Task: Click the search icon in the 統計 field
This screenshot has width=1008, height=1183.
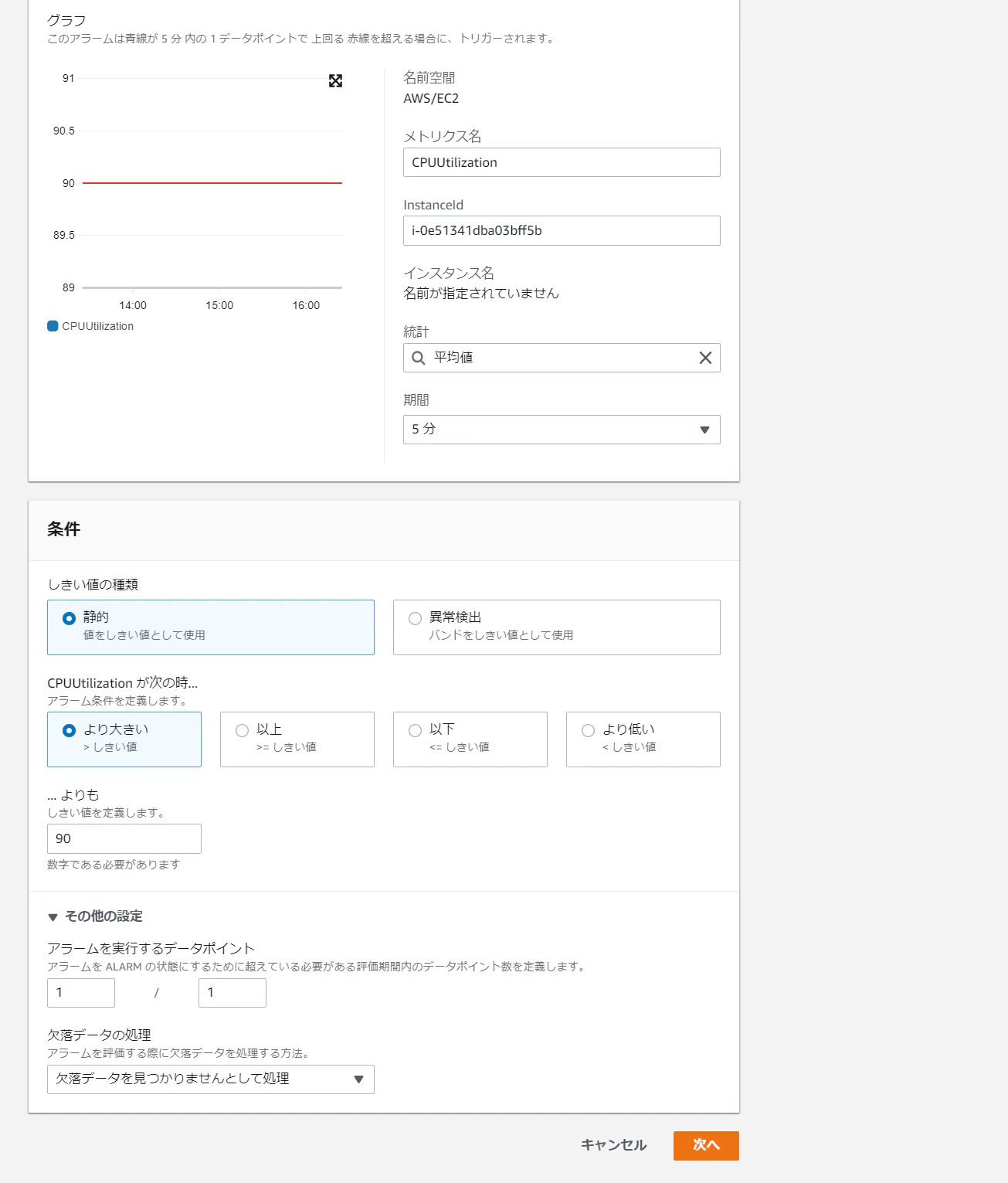Action: [x=418, y=358]
